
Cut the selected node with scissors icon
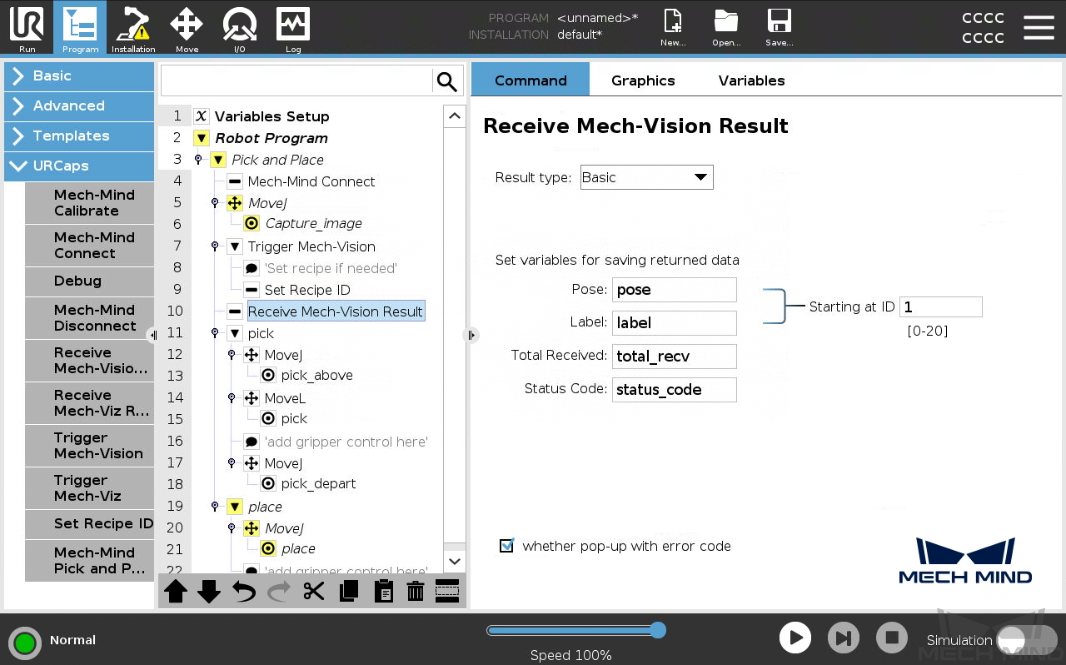pos(313,591)
